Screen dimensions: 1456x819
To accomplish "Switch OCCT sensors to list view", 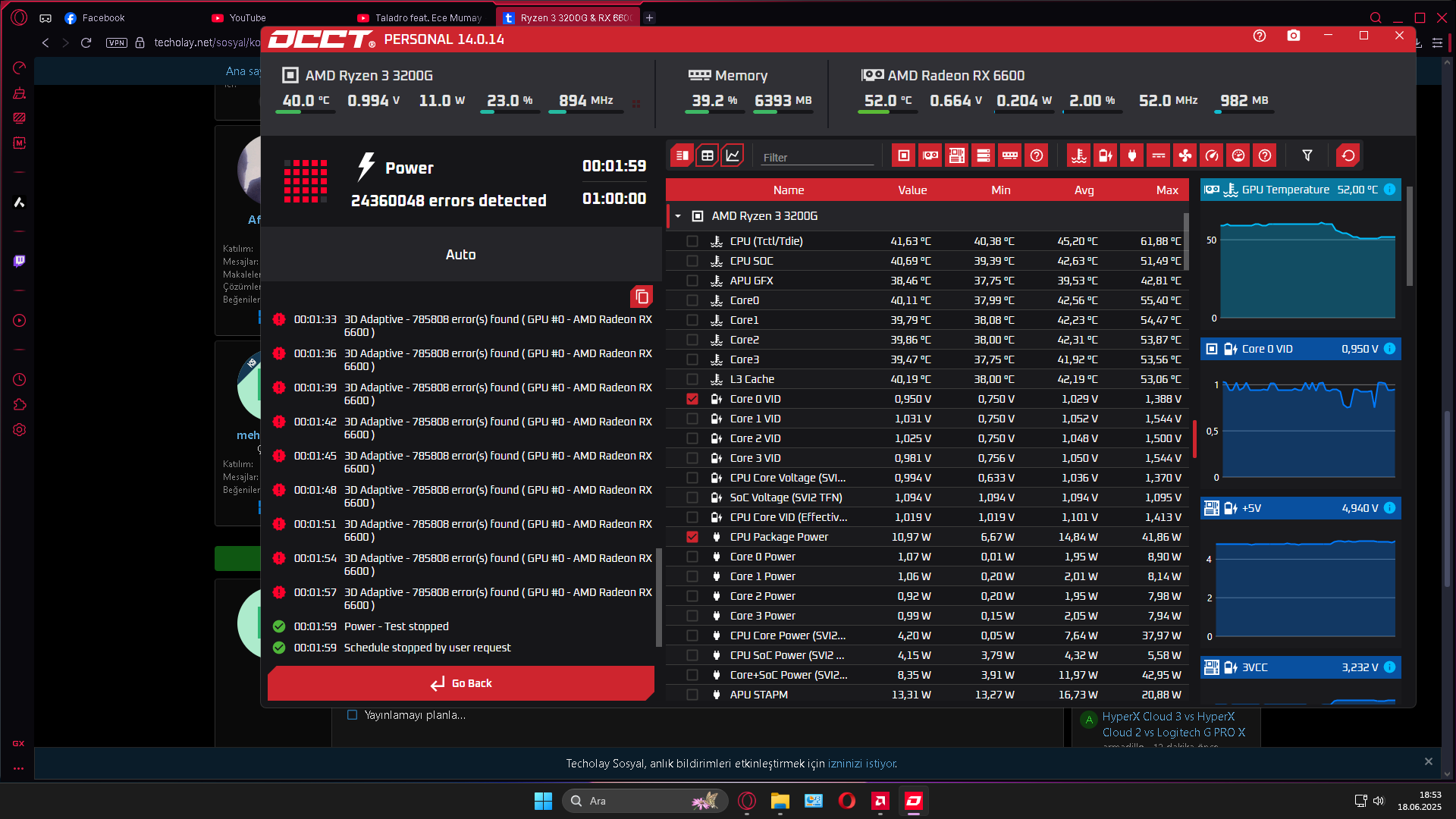I will click(682, 156).
